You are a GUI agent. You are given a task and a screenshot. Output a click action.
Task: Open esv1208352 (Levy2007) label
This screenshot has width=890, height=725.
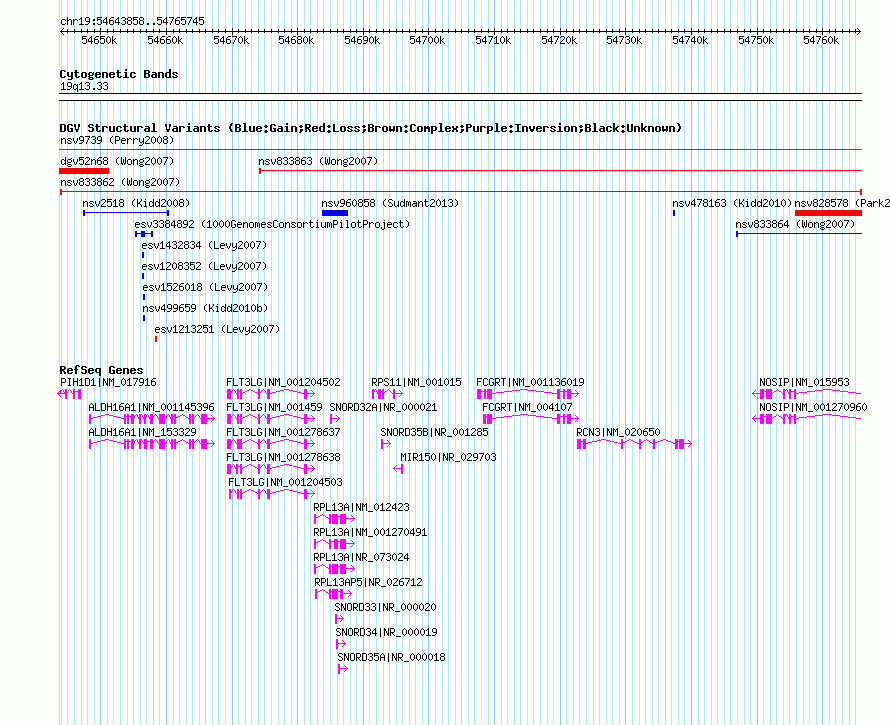tap(204, 266)
